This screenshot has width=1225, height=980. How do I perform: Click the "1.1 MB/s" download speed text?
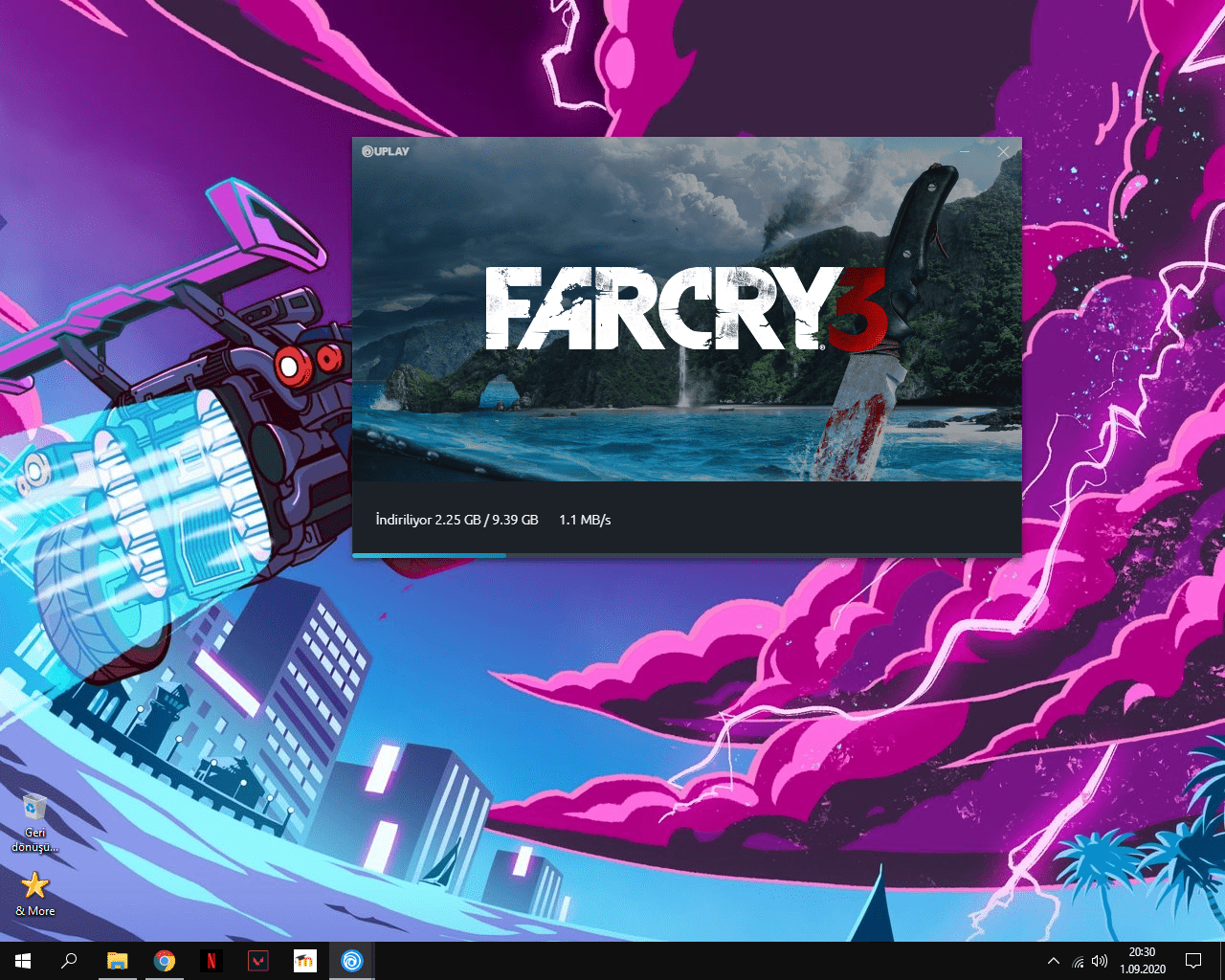point(585,520)
